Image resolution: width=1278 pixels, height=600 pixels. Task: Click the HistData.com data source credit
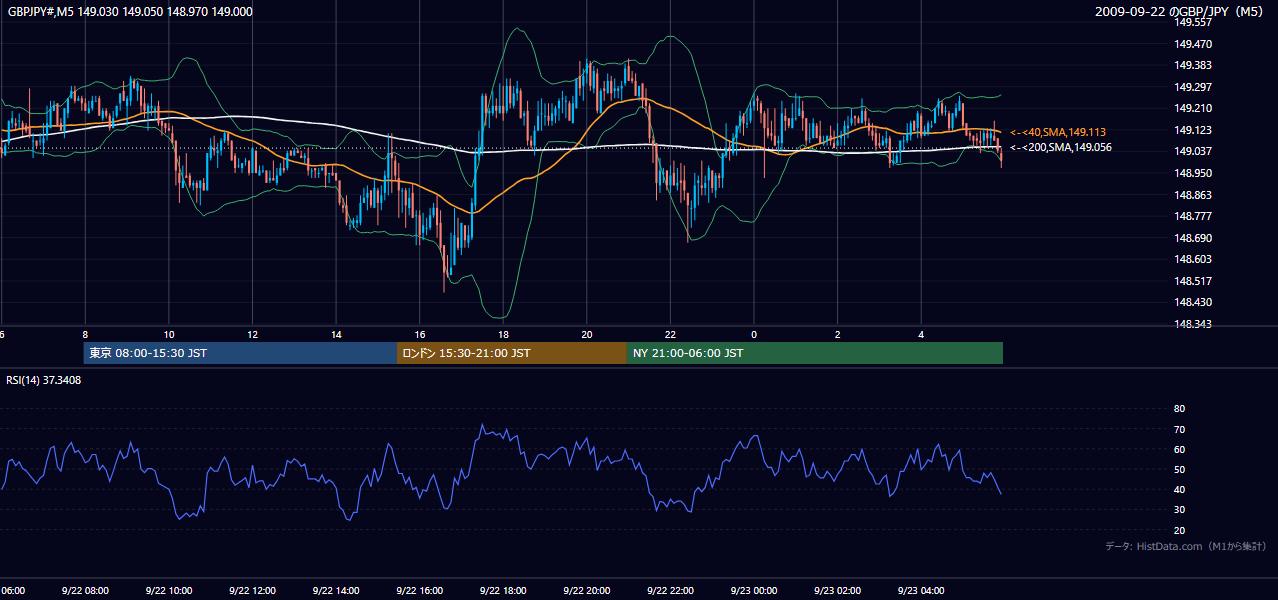[x=1186, y=546]
